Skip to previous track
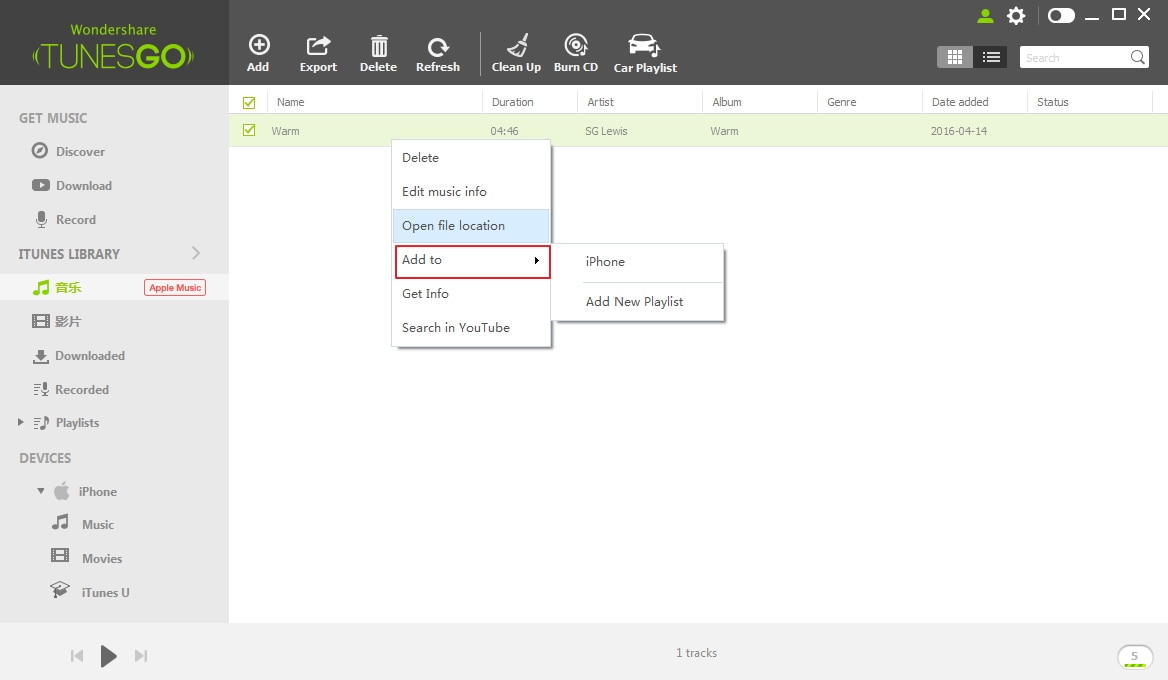This screenshot has width=1168, height=680. pos(77,656)
